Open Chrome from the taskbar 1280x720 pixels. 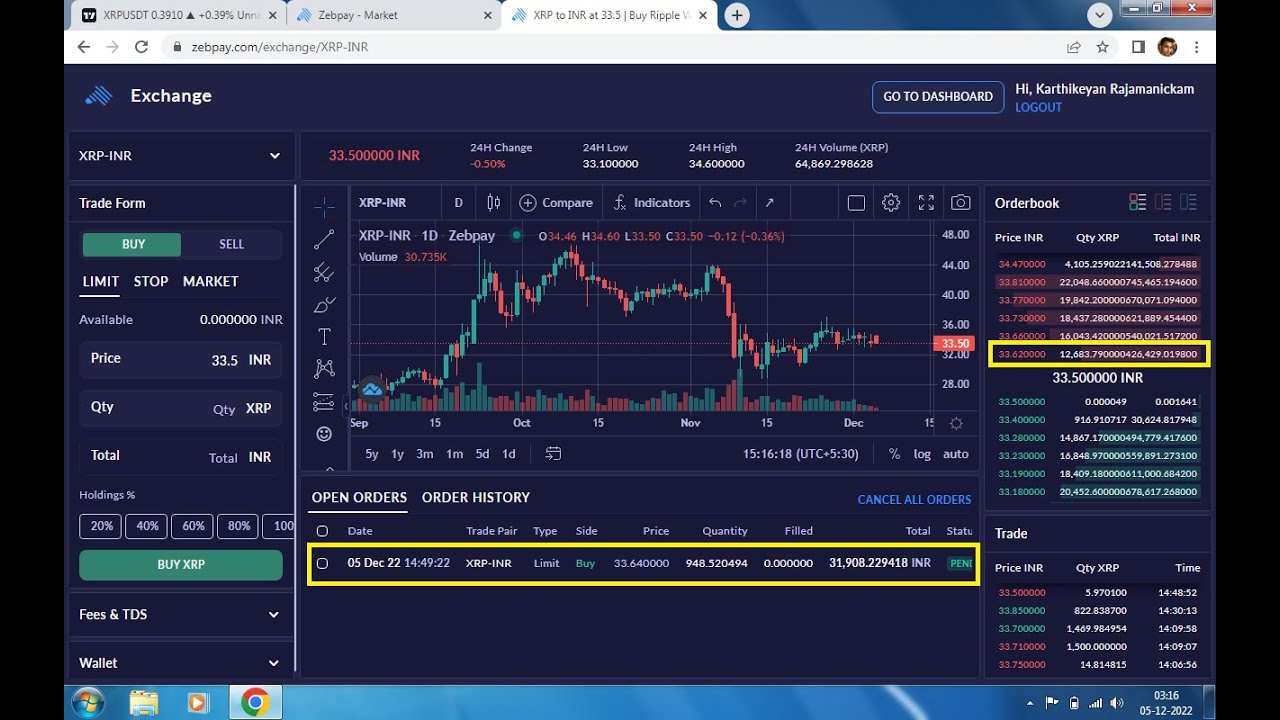254,703
